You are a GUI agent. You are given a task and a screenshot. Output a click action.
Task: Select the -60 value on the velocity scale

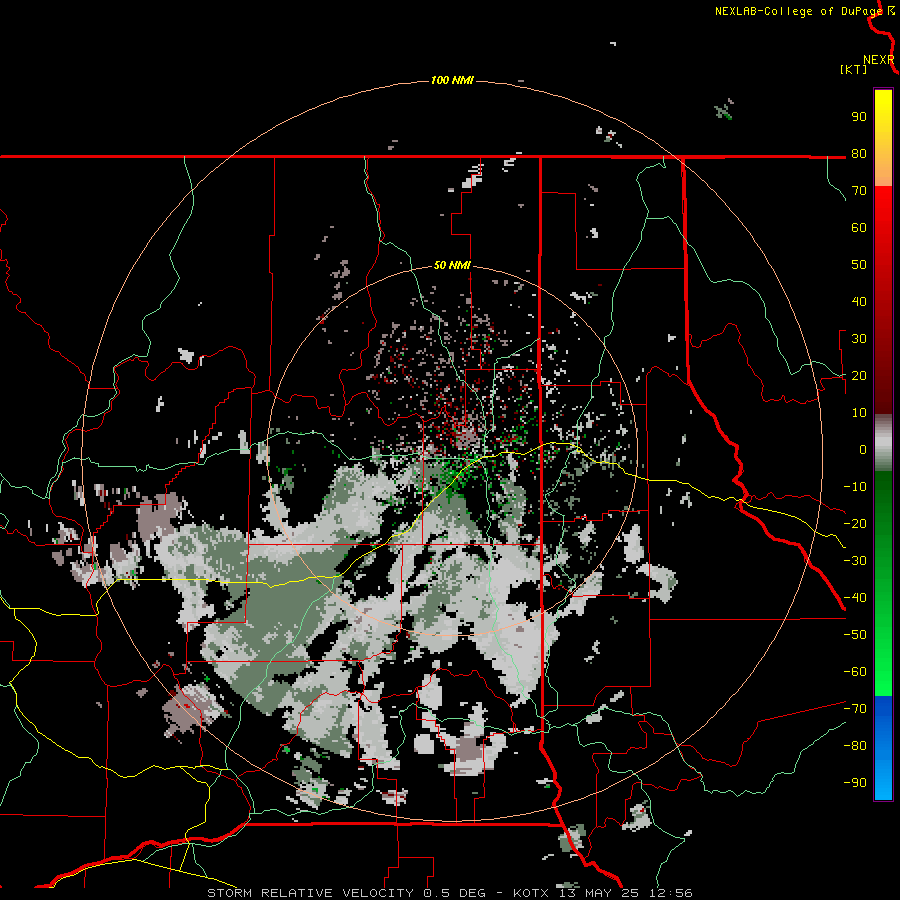[x=855, y=672]
